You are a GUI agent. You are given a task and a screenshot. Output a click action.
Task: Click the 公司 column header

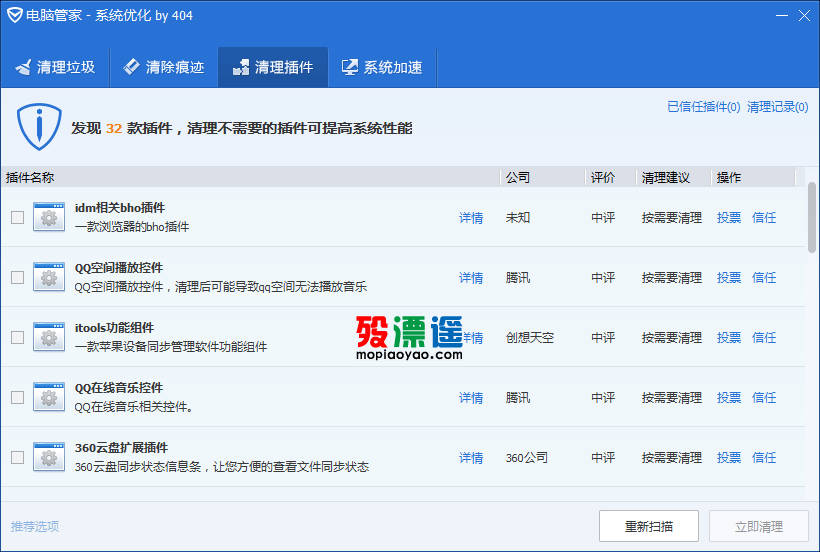(x=542, y=178)
